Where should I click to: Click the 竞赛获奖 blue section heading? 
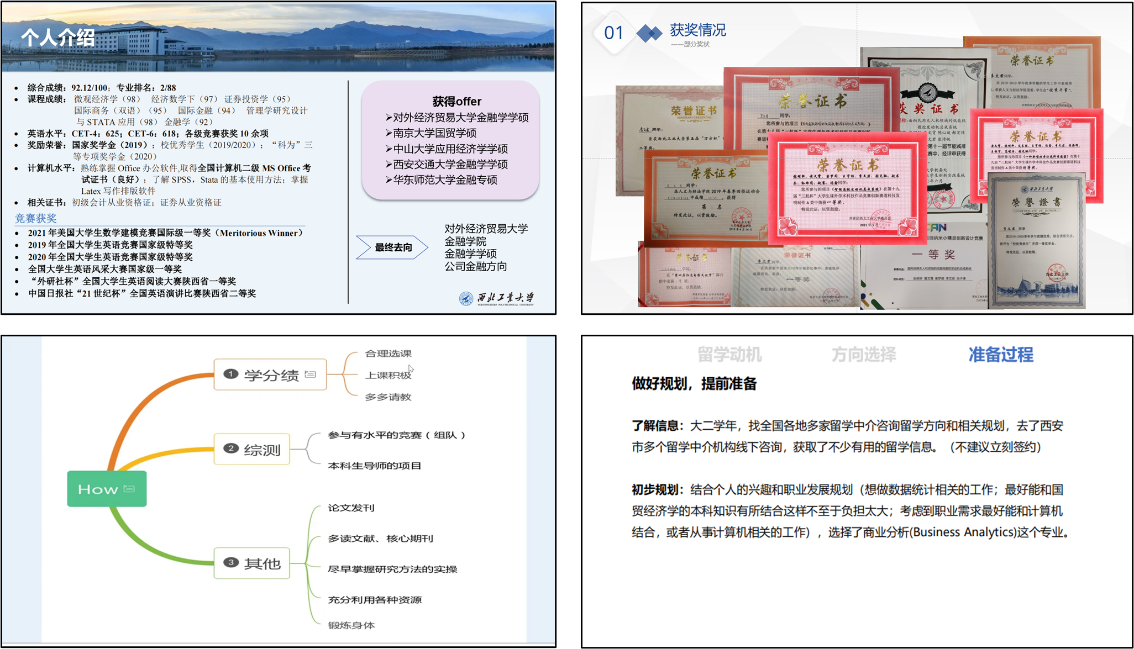35,218
